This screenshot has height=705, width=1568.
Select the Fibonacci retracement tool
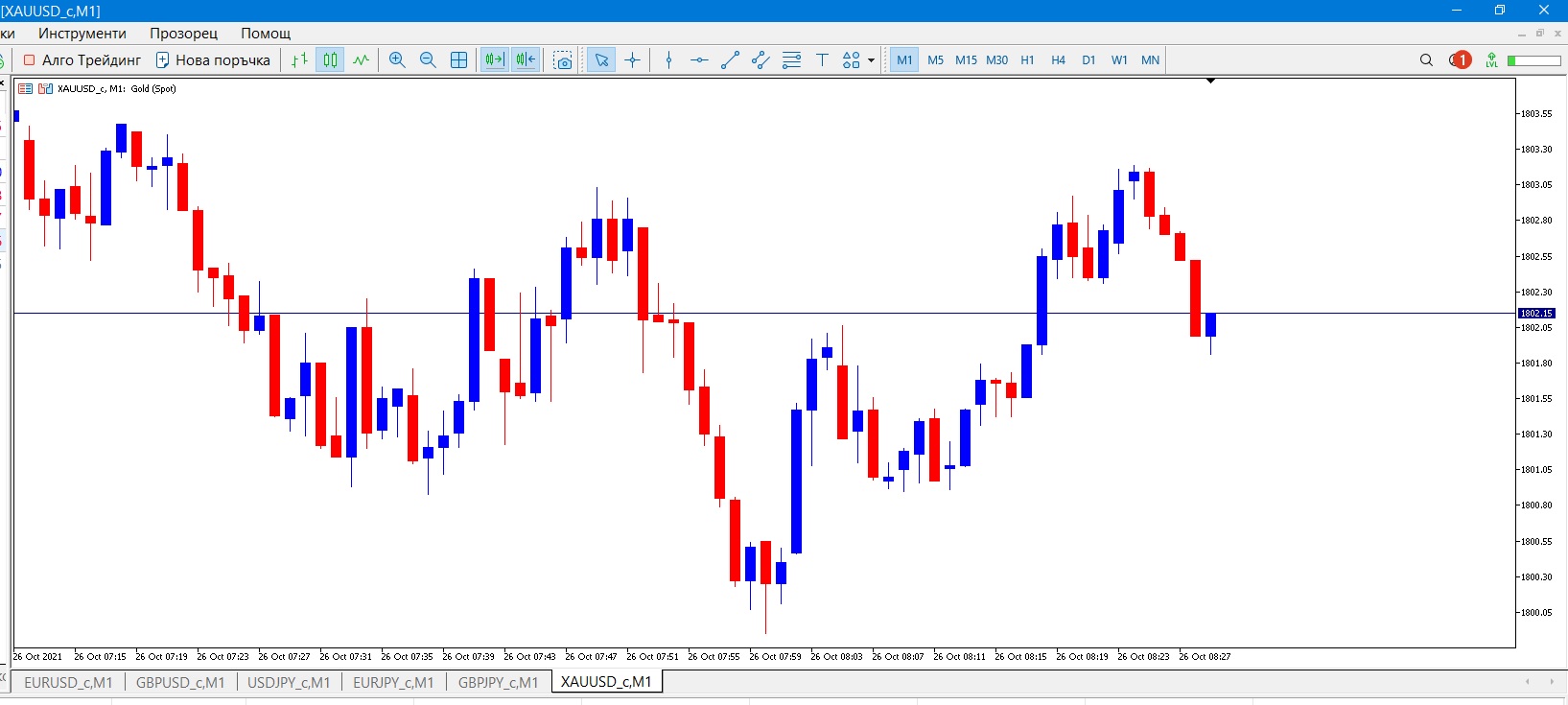(791, 59)
